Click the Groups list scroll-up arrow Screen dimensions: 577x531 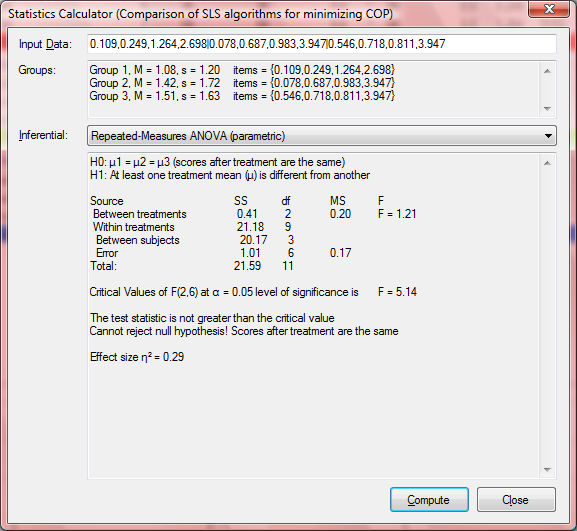coord(547,71)
